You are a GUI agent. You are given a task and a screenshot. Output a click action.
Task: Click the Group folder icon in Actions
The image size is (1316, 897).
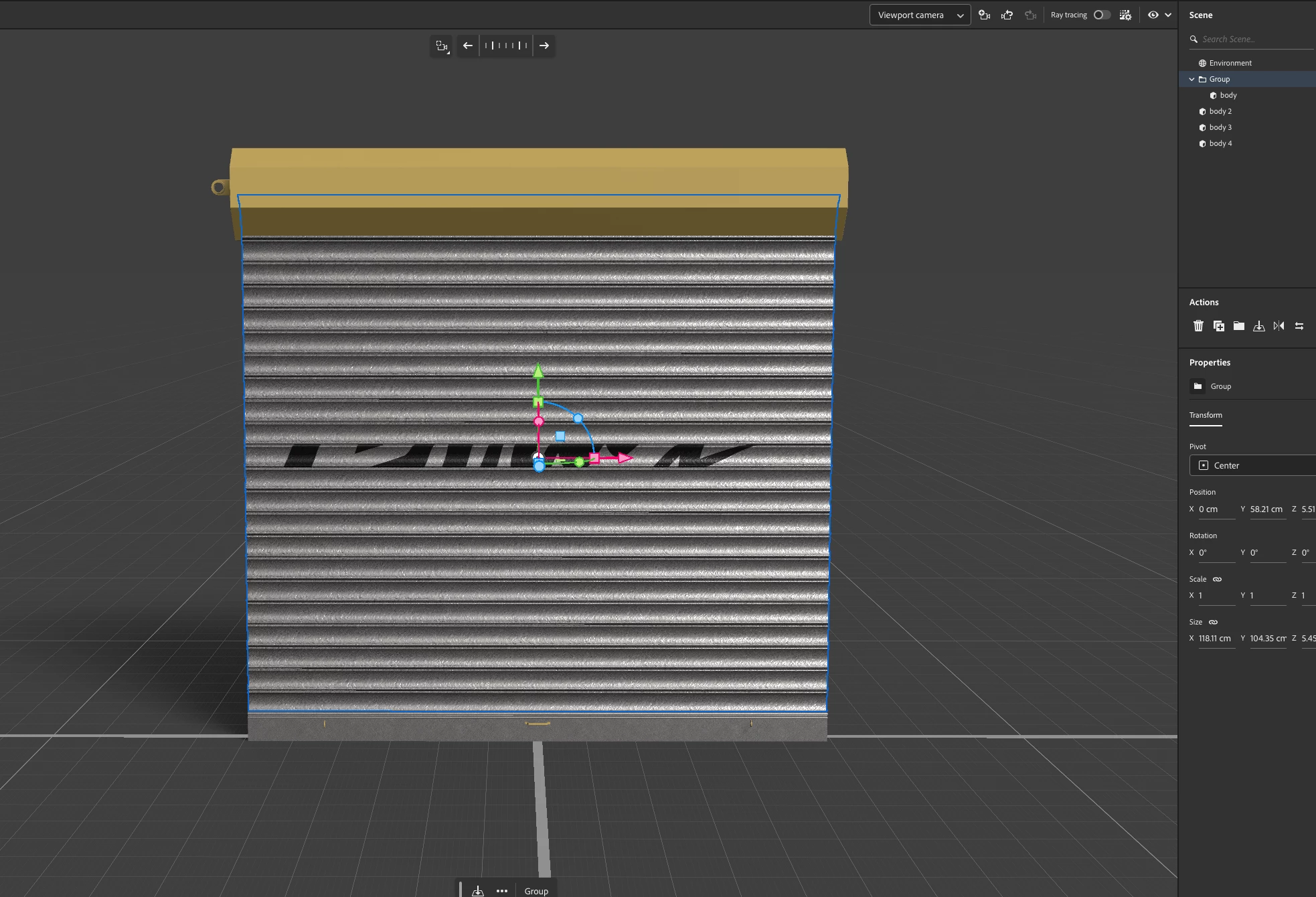pos(1239,326)
